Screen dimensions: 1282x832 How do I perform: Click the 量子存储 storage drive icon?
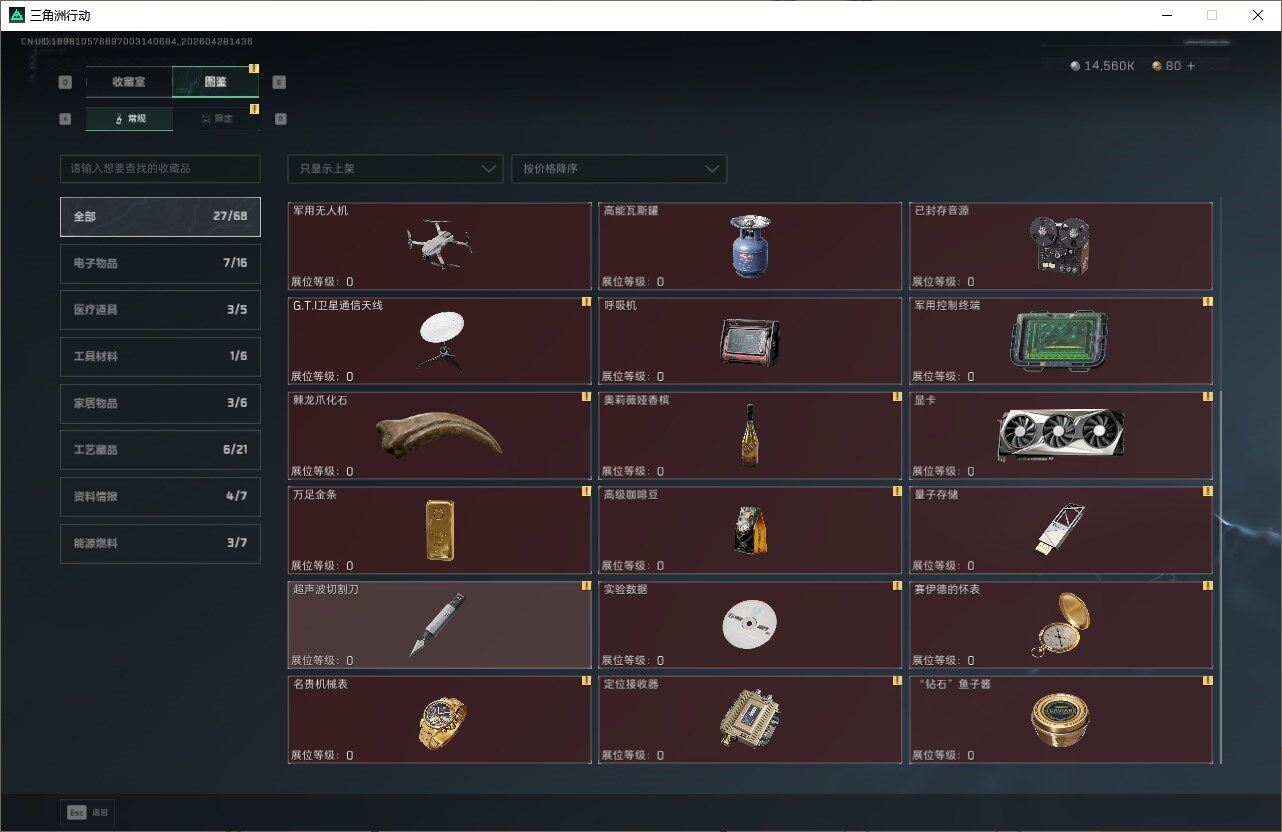pyautogui.click(x=1060, y=529)
